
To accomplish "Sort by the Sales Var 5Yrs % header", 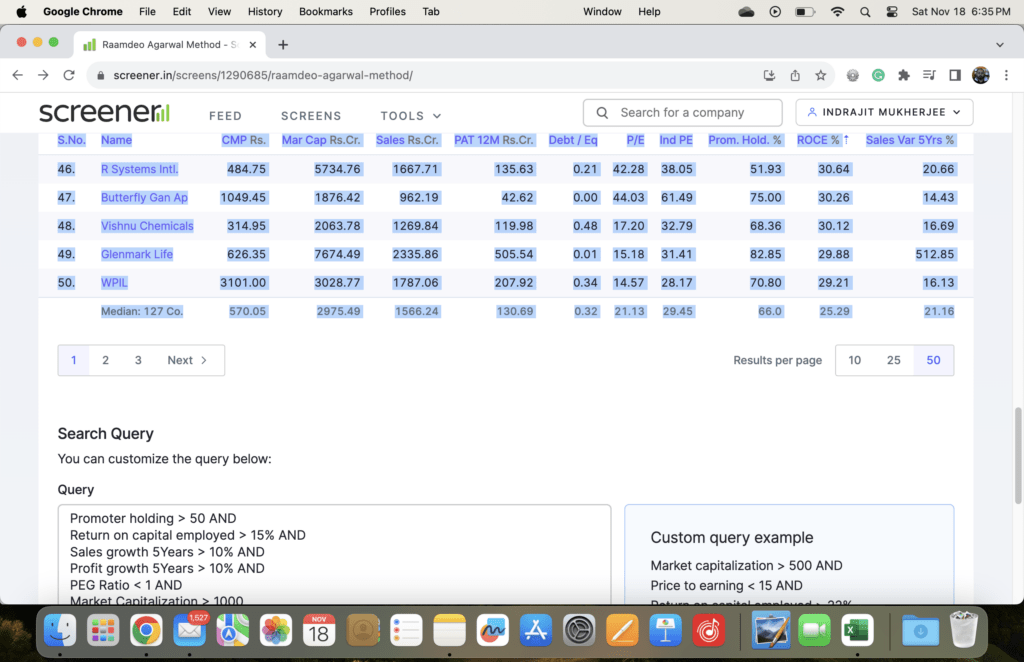I will (x=910, y=140).
